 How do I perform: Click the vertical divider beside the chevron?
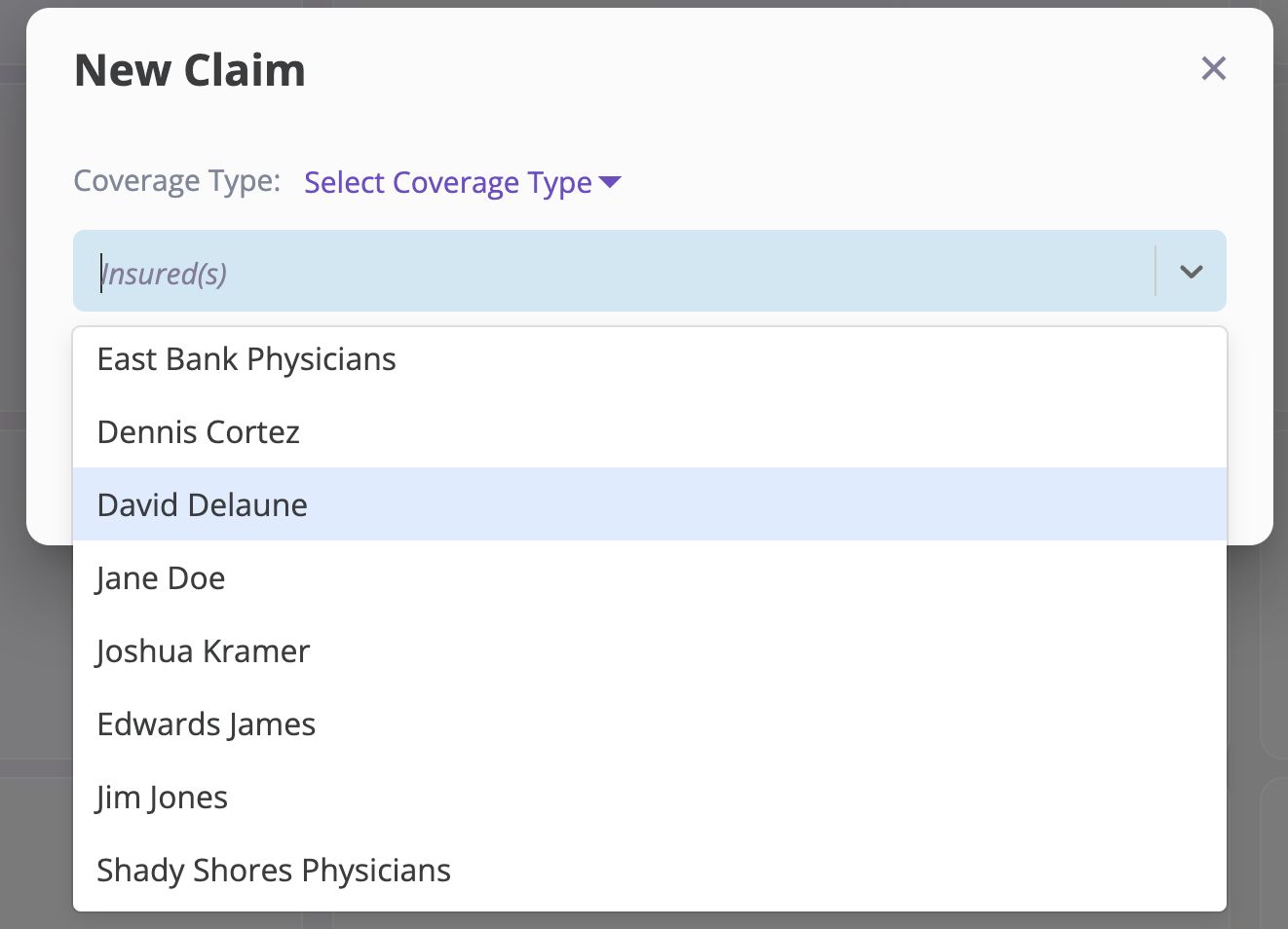1155,271
